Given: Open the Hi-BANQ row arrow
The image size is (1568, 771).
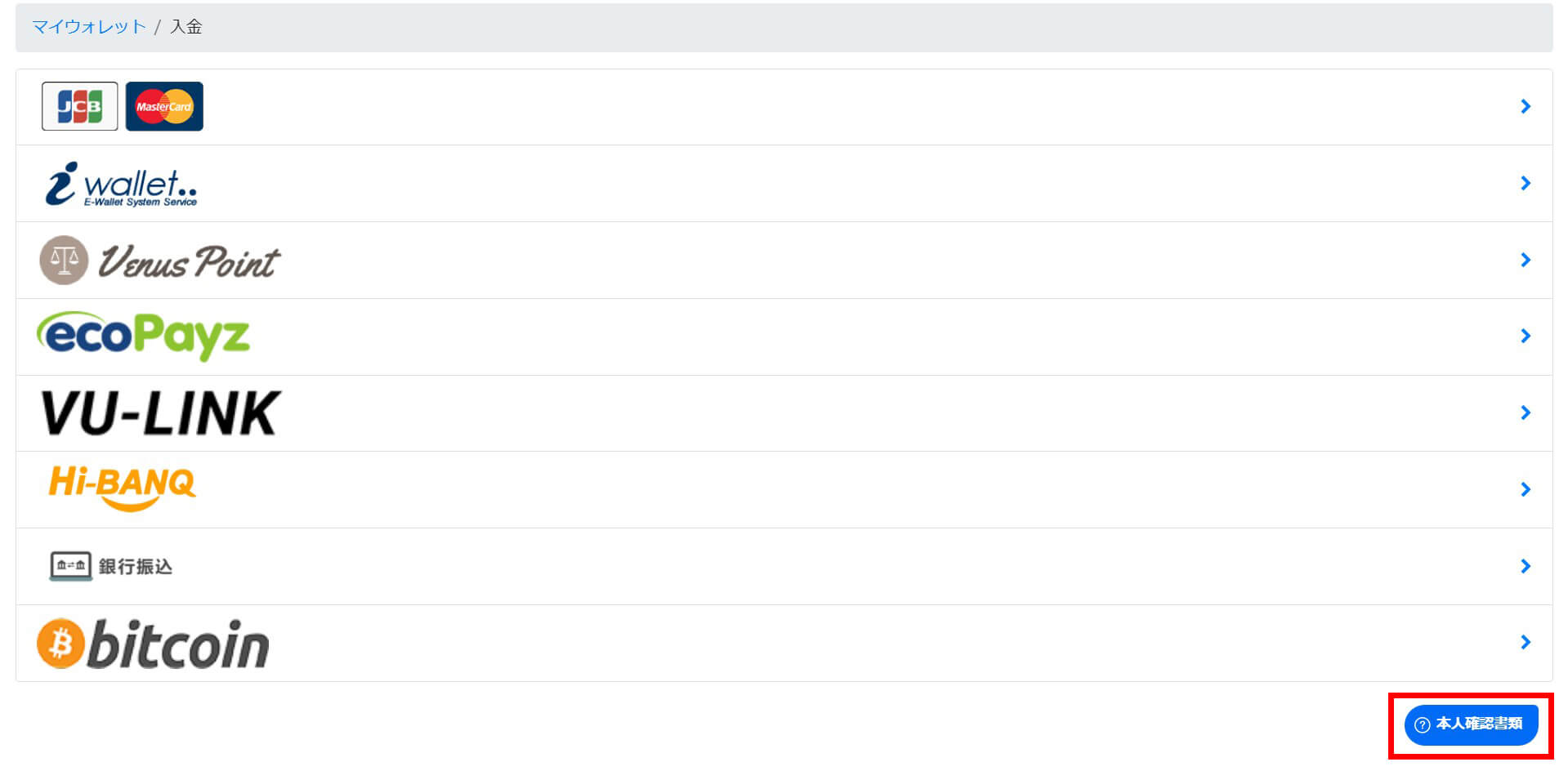Looking at the screenshot, I should pos(1525,489).
